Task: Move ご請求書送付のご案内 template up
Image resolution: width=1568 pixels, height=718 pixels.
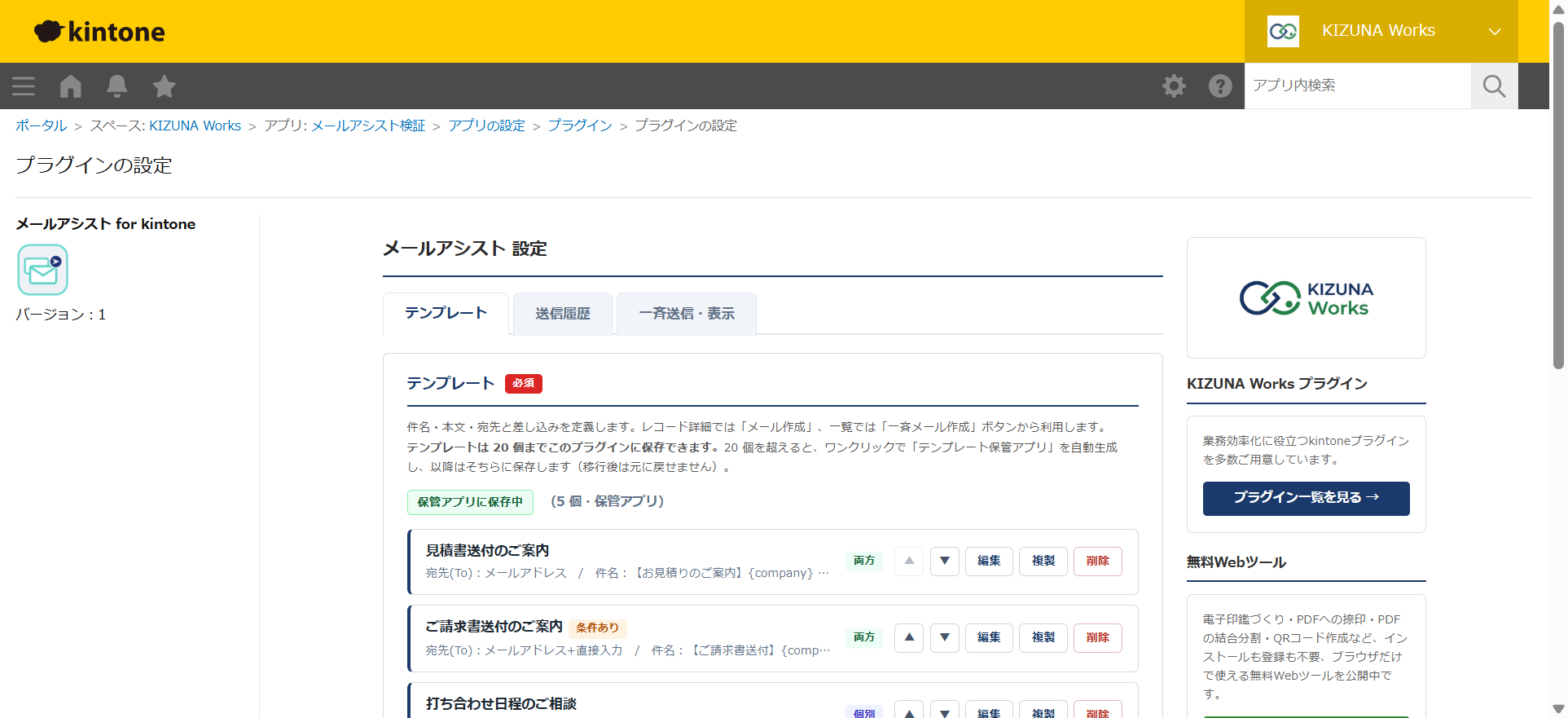Action: (x=909, y=637)
